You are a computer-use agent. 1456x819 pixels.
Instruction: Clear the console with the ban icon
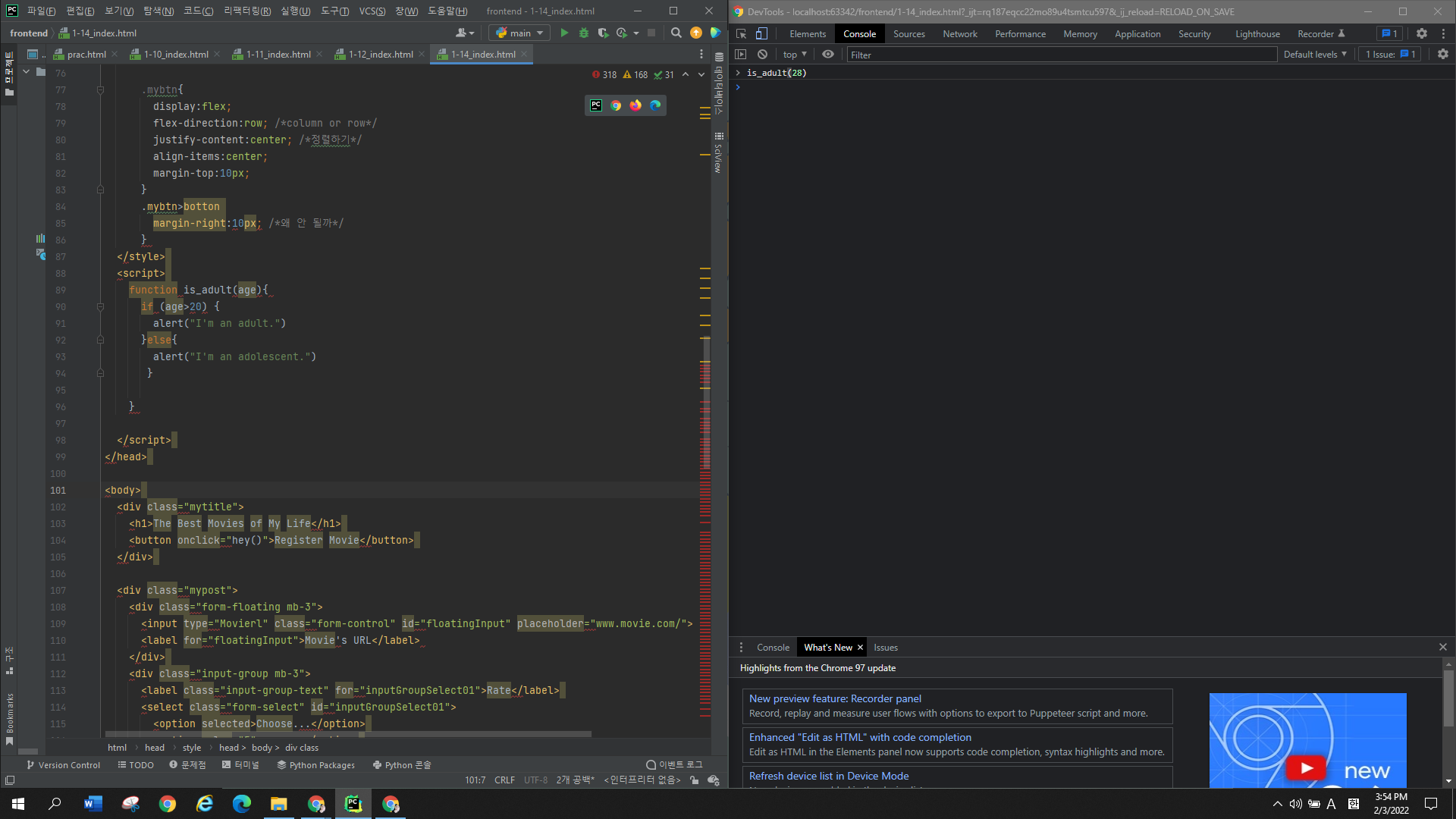click(x=763, y=54)
